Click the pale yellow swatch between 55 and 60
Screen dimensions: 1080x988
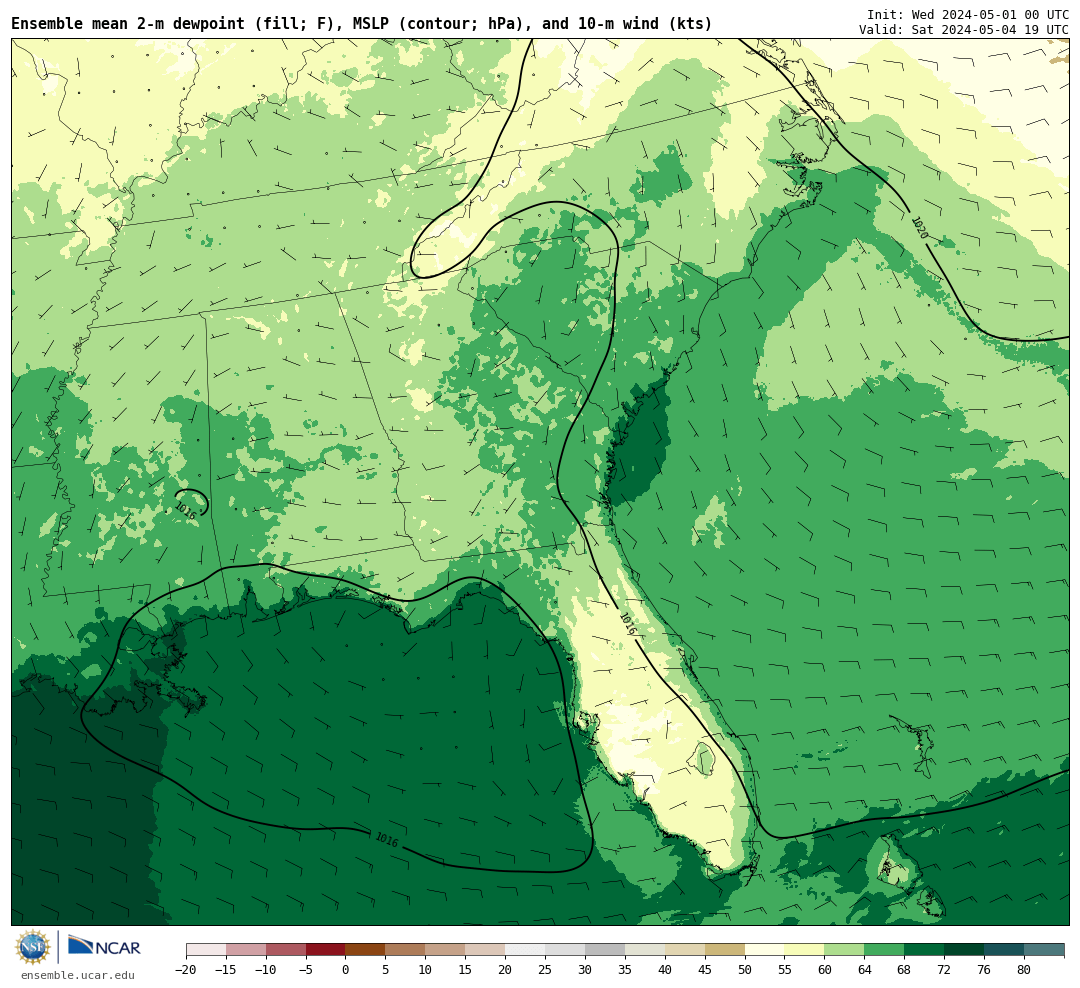tap(804, 950)
